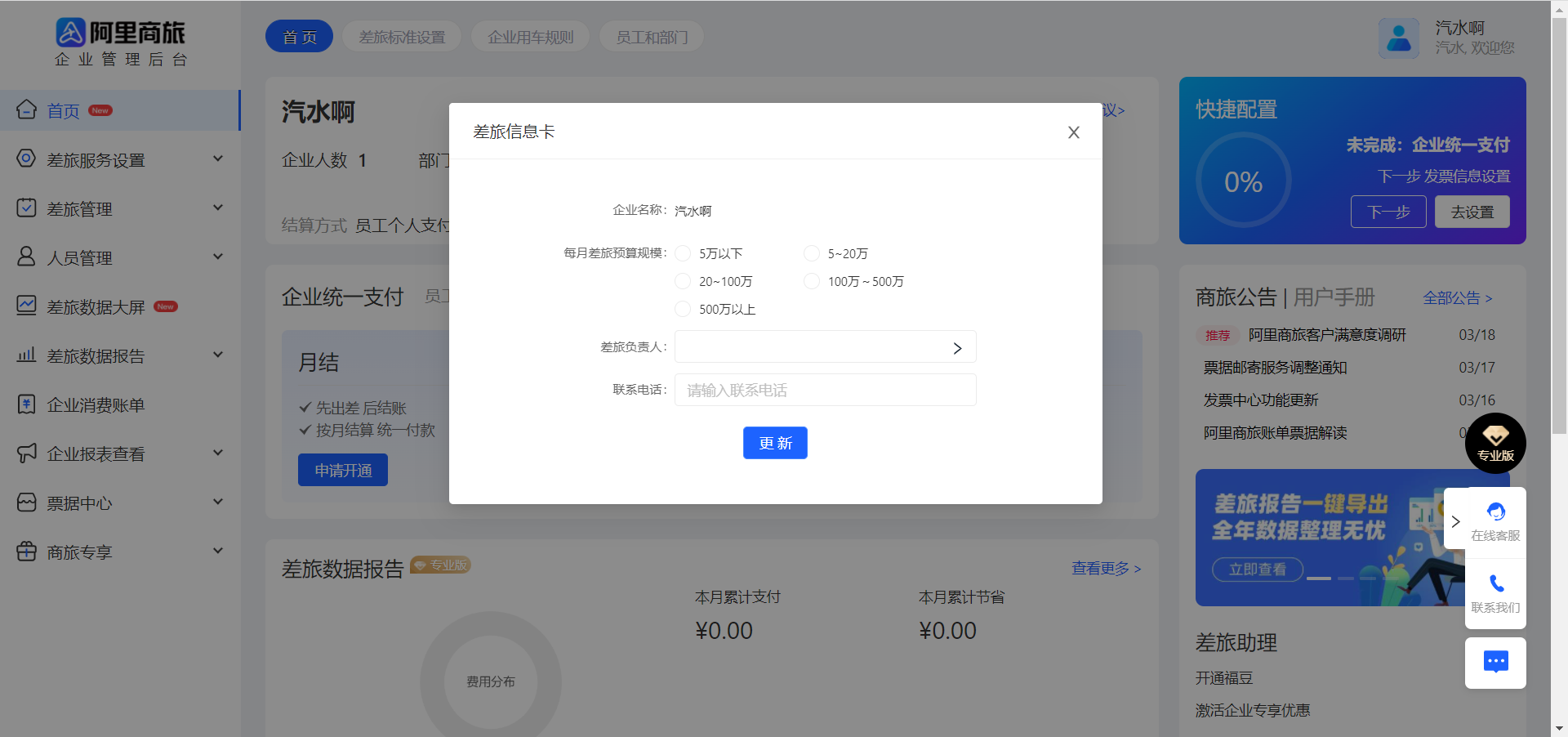Image resolution: width=1568 pixels, height=737 pixels.
Task: Switch to the 差旅标准设置 tab
Action: tap(402, 37)
